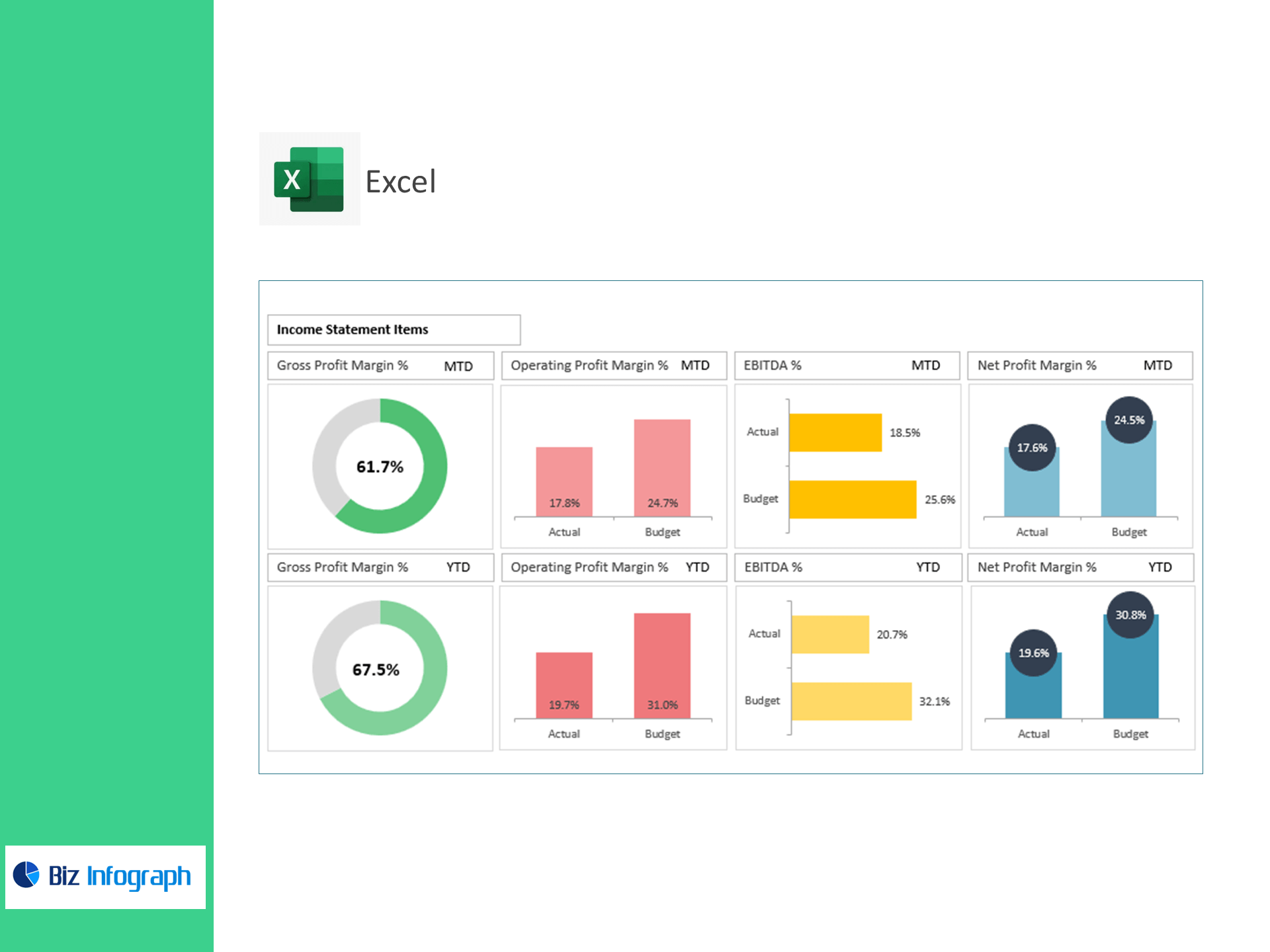The width and height of the screenshot is (1270, 952).
Task: Click the yellow MTD Budget 25.6% bar
Action: coord(852,499)
